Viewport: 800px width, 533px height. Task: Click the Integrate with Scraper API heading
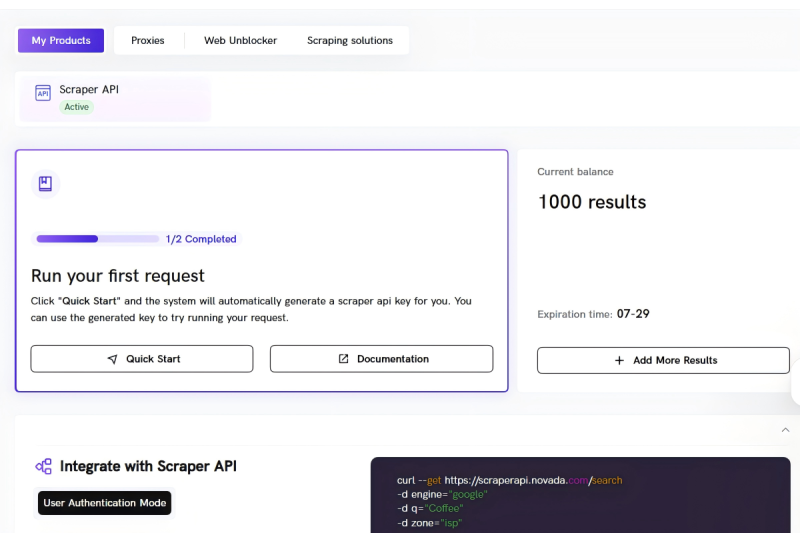coord(148,466)
